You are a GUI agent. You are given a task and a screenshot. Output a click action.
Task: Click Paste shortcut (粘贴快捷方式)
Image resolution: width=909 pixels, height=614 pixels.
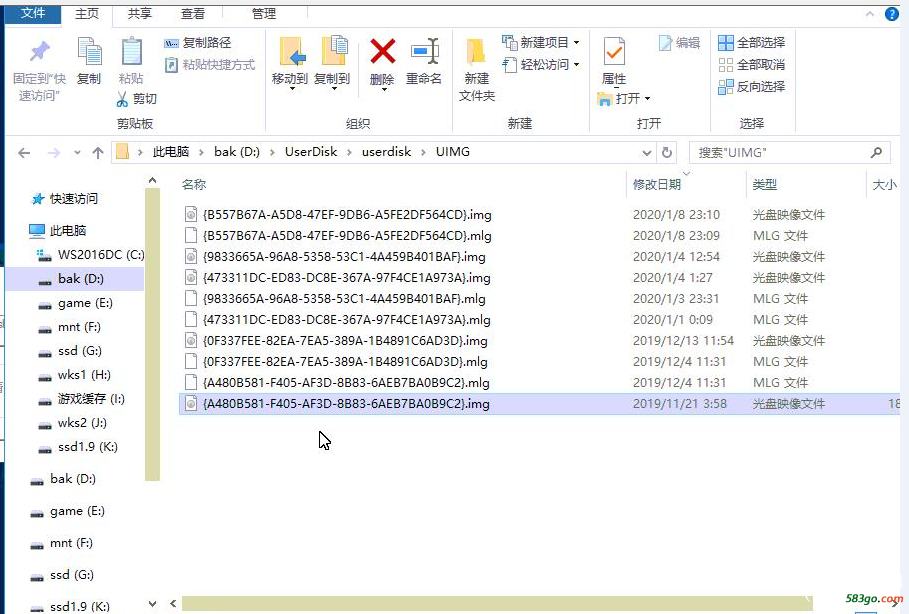click(x=210, y=64)
